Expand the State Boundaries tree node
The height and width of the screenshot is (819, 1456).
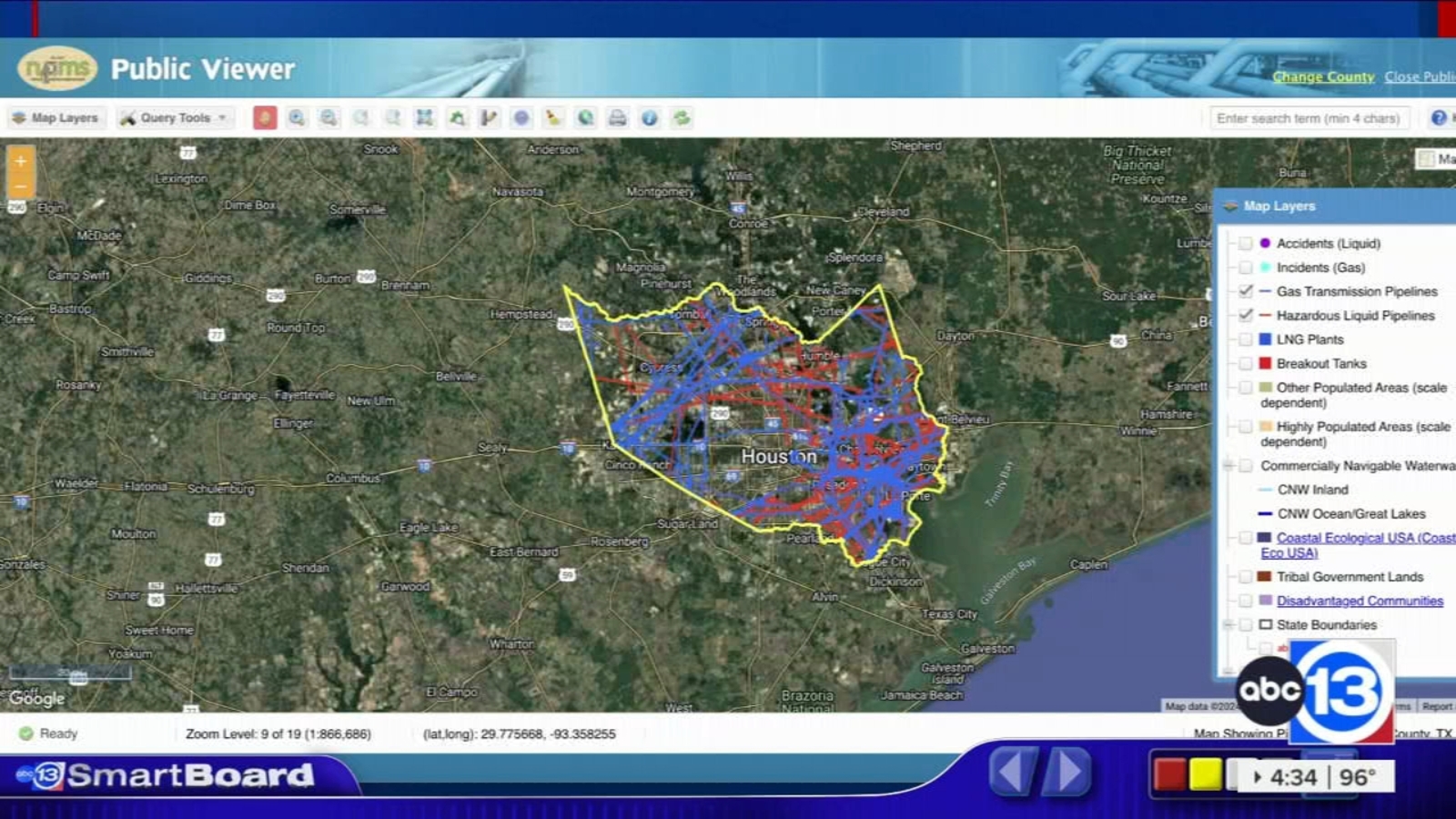[x=1230, y=625]
